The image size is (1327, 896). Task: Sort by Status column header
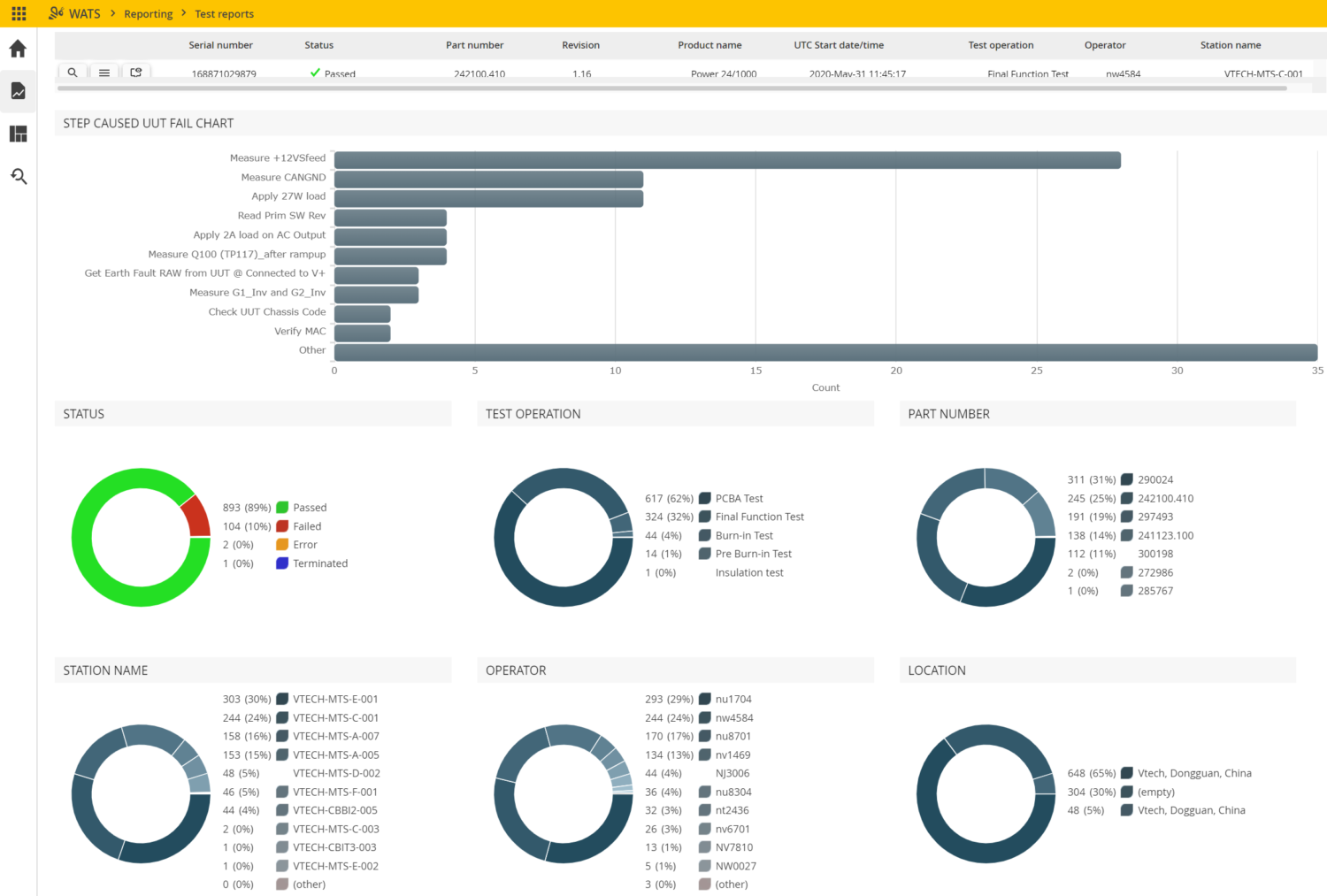318,45
